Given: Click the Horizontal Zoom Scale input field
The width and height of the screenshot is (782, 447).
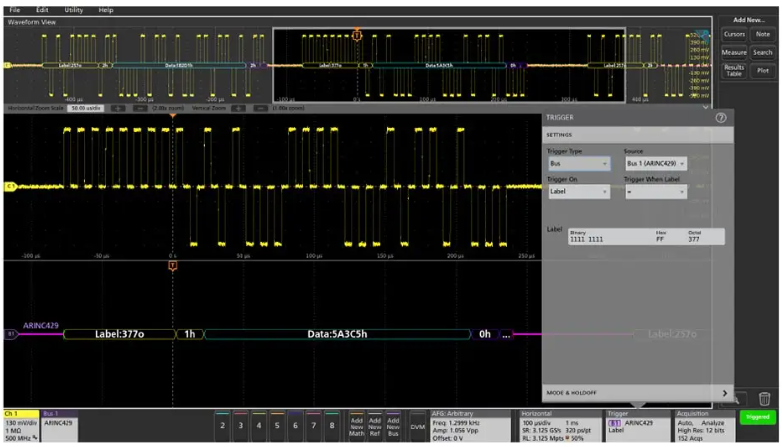Looking at the screenshot, I should (86, 108).
